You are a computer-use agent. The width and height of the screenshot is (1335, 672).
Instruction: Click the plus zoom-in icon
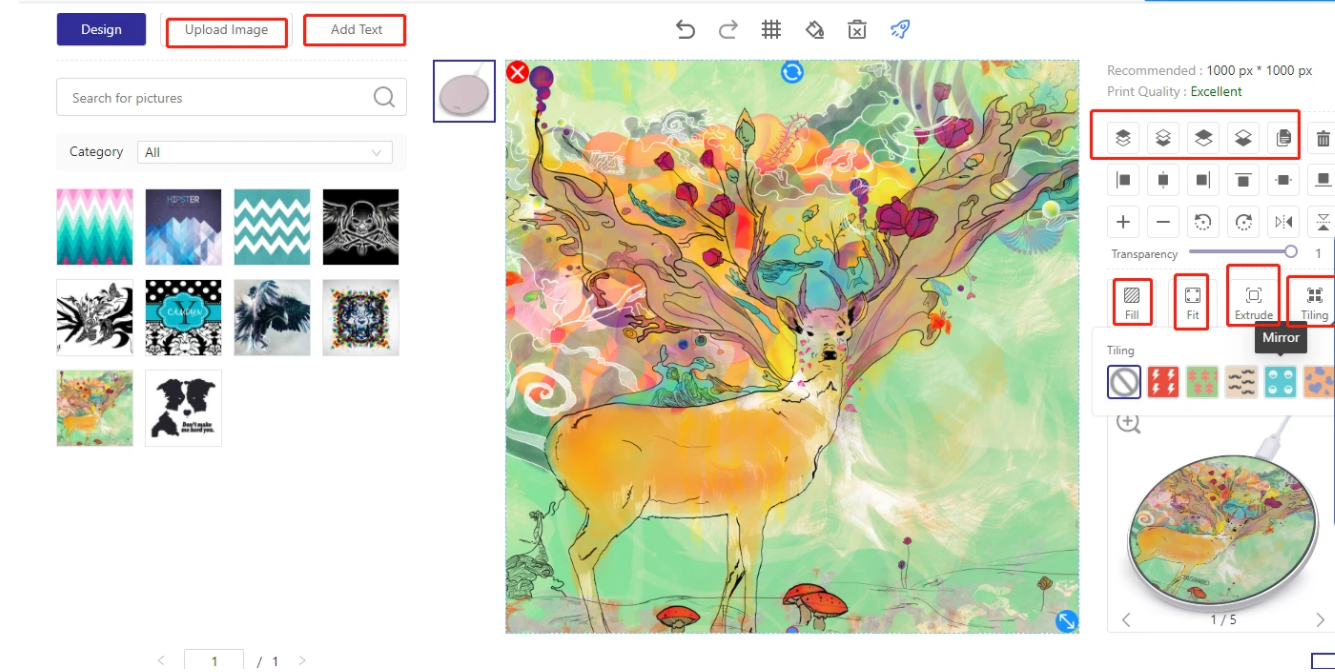[x=1124, y=222]
